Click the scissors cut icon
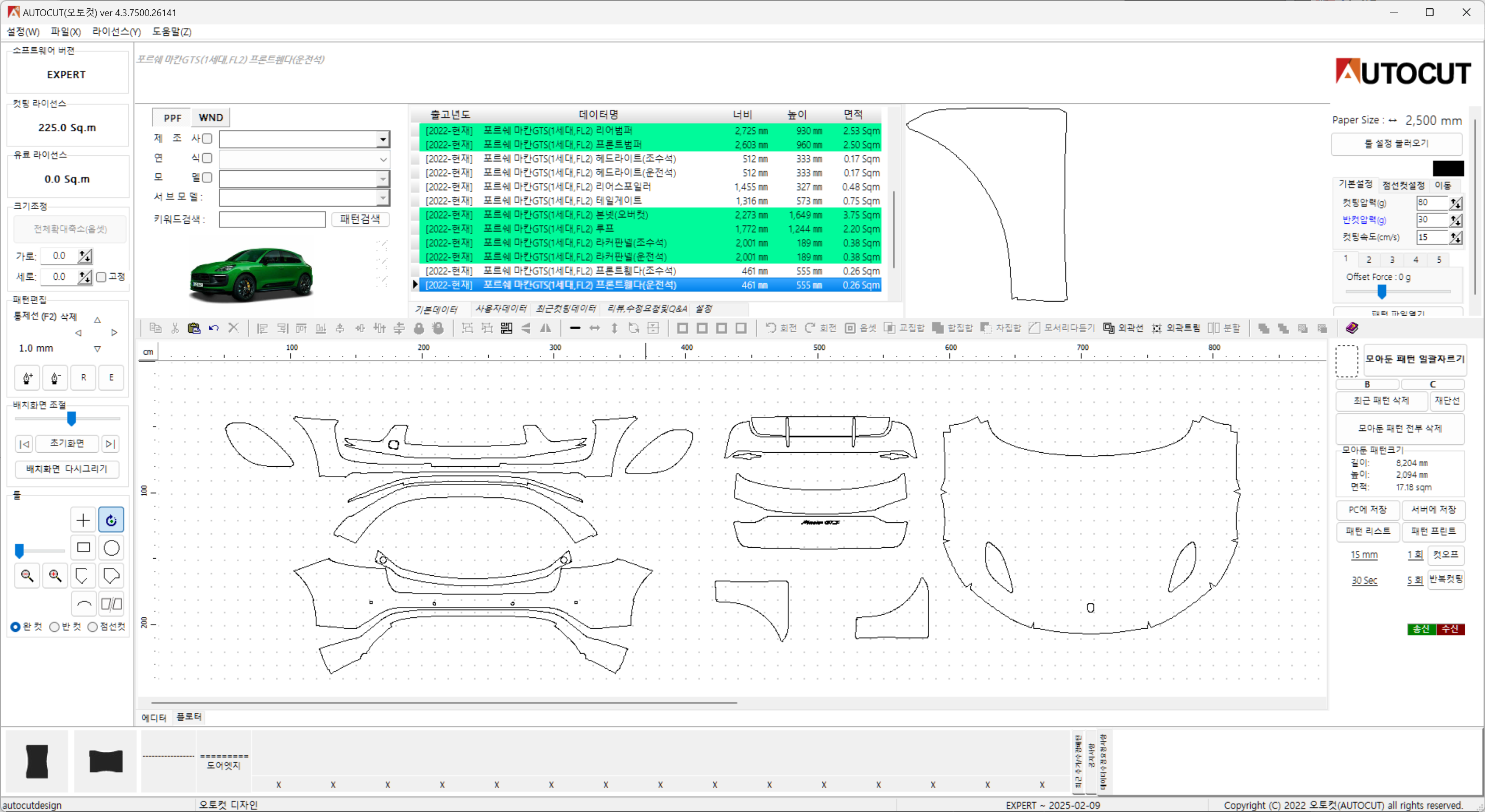This screenshot has height=812, width=1485. [175, 328]
